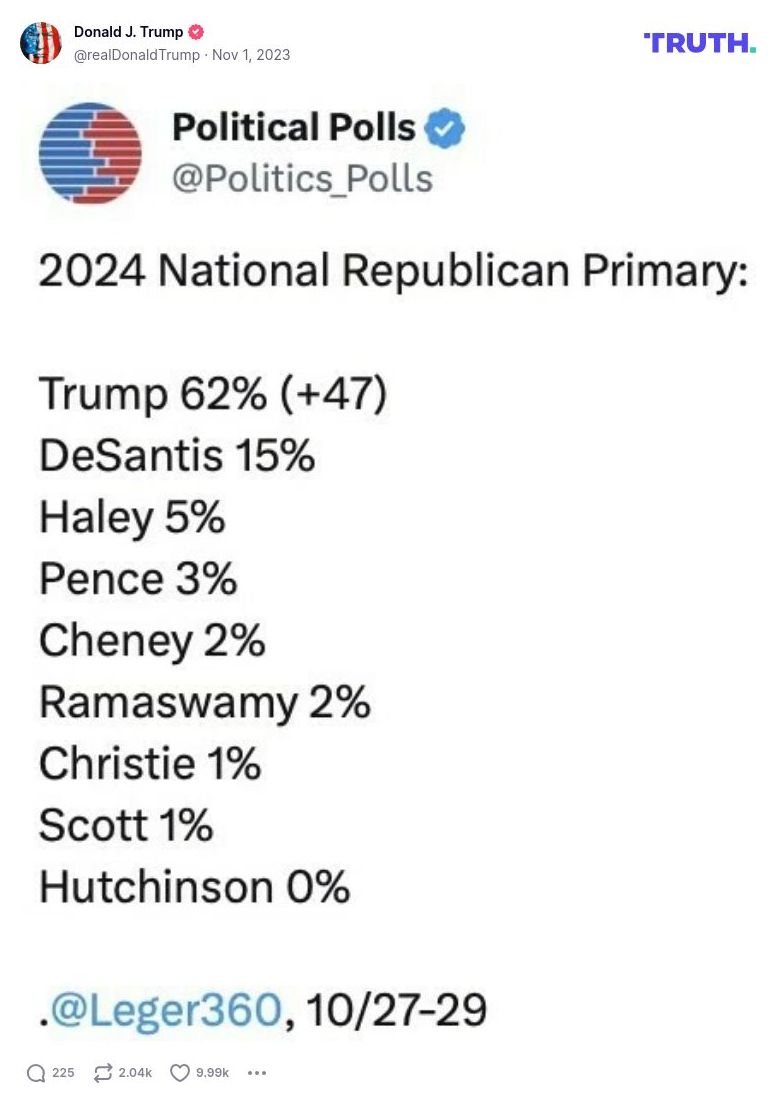This screenshot has height=1103, width=777.
Task: Click the red verified badge beside Donald J. Trump
Action: 196,32
